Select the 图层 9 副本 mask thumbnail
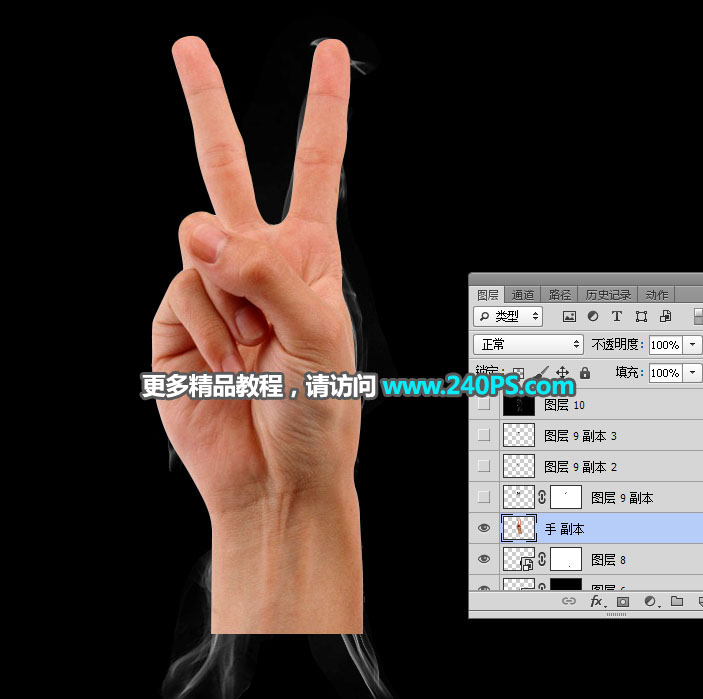Image resolution: width=703 pixels, height=699 pixels. [566, 497]
